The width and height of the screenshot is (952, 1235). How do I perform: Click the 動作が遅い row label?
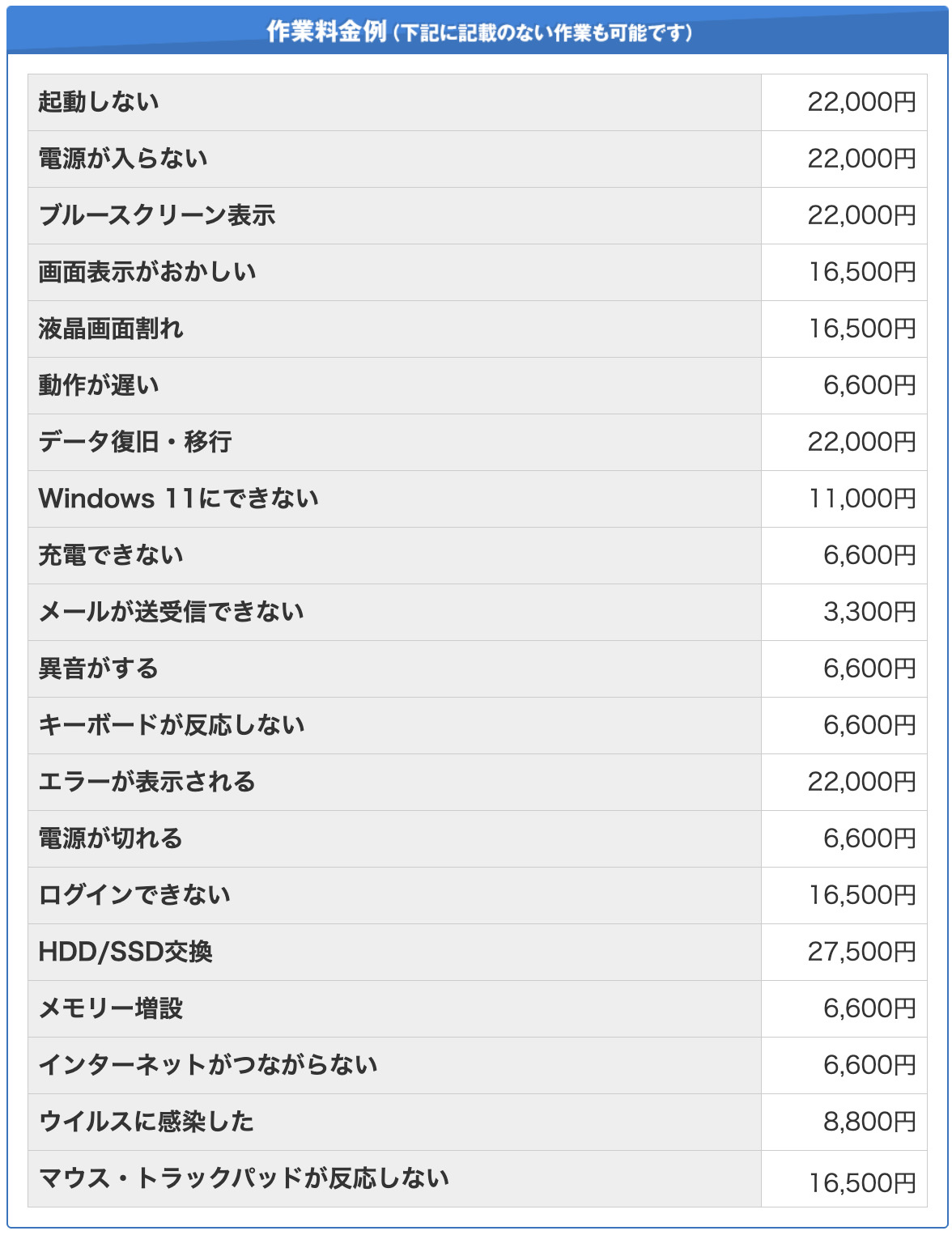tap(99, 385)
